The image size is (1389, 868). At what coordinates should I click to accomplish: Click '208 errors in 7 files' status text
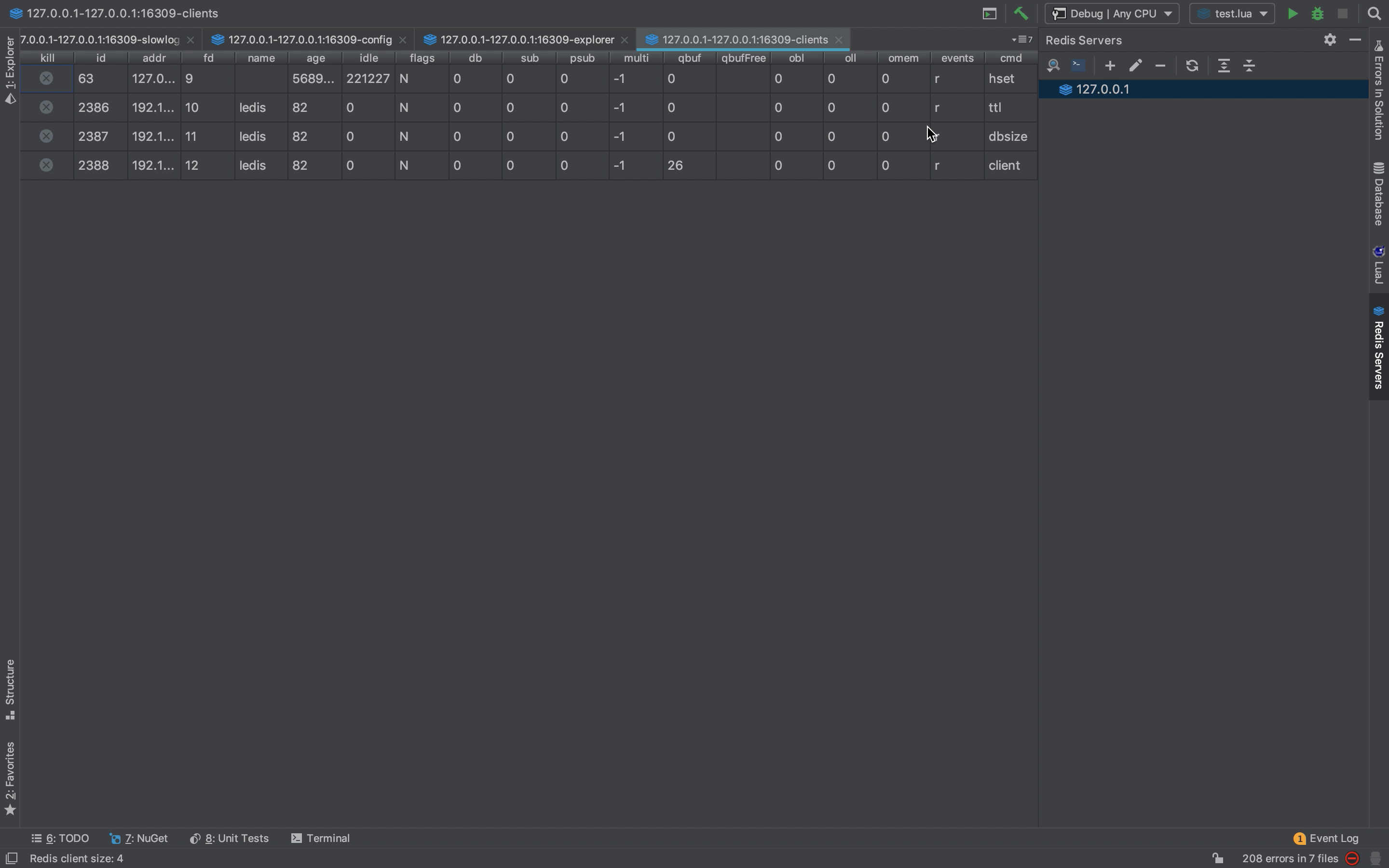tap(1290, 858)
